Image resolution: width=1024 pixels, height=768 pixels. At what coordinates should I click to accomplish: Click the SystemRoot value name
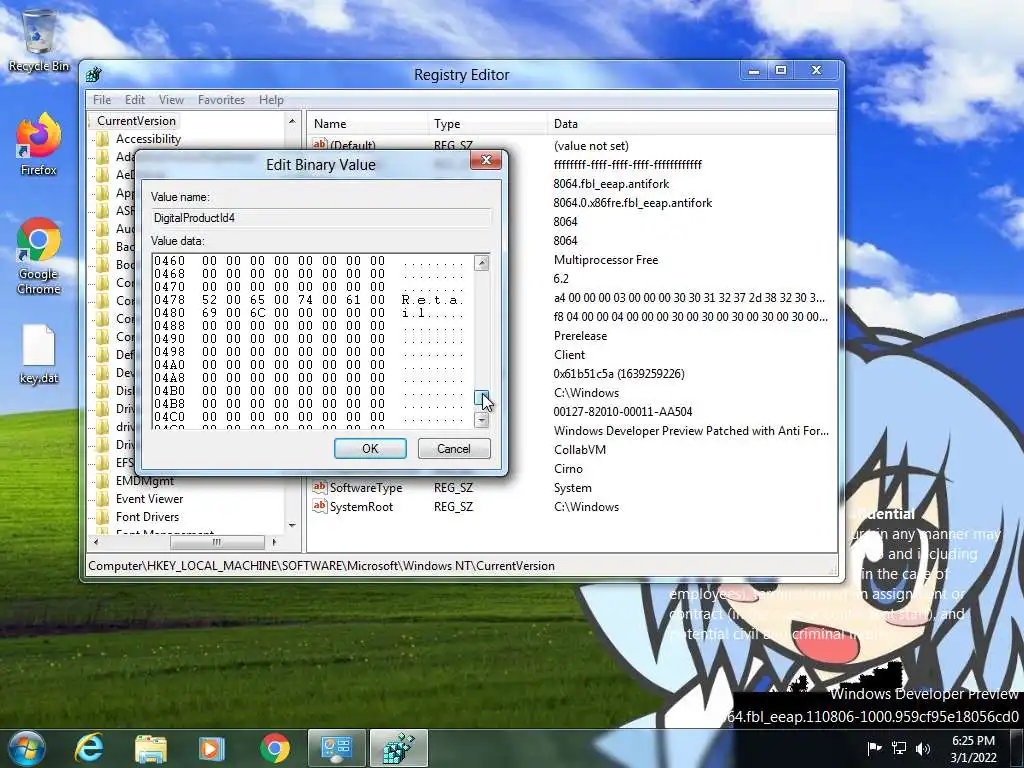click(361, 506)
